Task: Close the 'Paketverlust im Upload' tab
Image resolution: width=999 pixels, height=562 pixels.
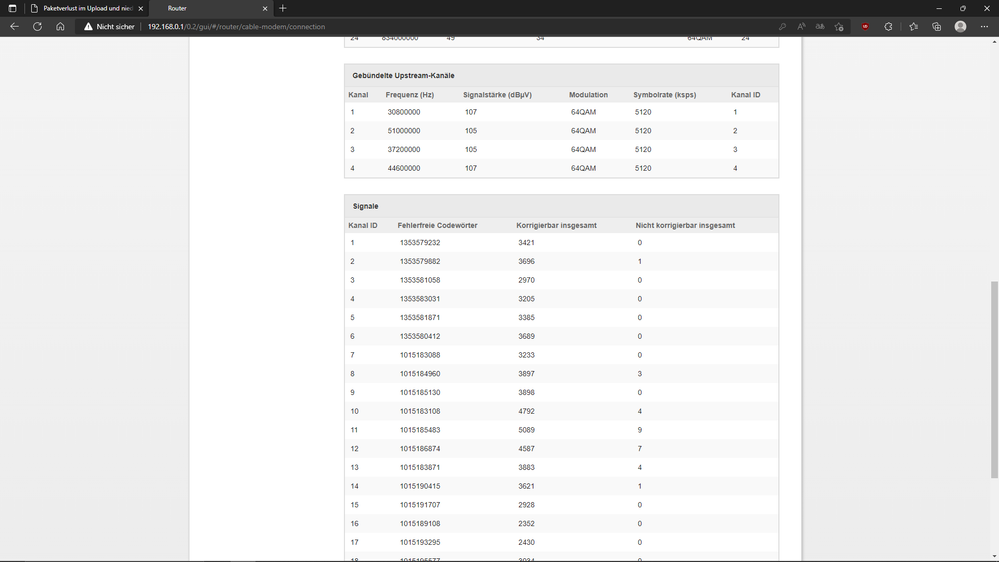Action: pos(141,8)
